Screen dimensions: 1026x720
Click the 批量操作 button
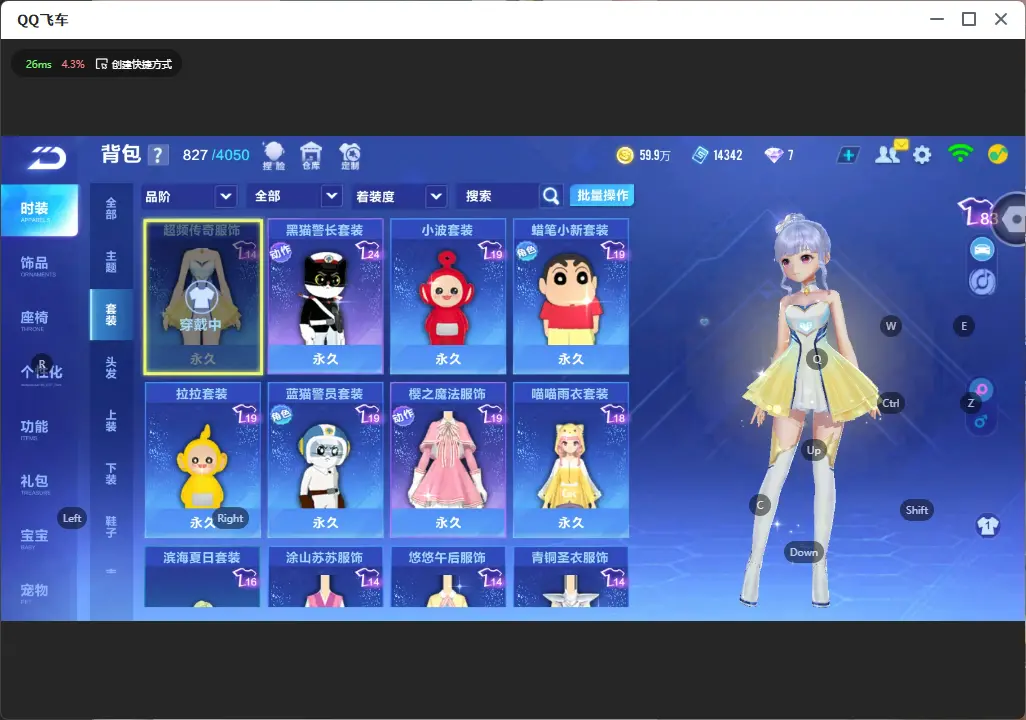(x=602, y=196)
